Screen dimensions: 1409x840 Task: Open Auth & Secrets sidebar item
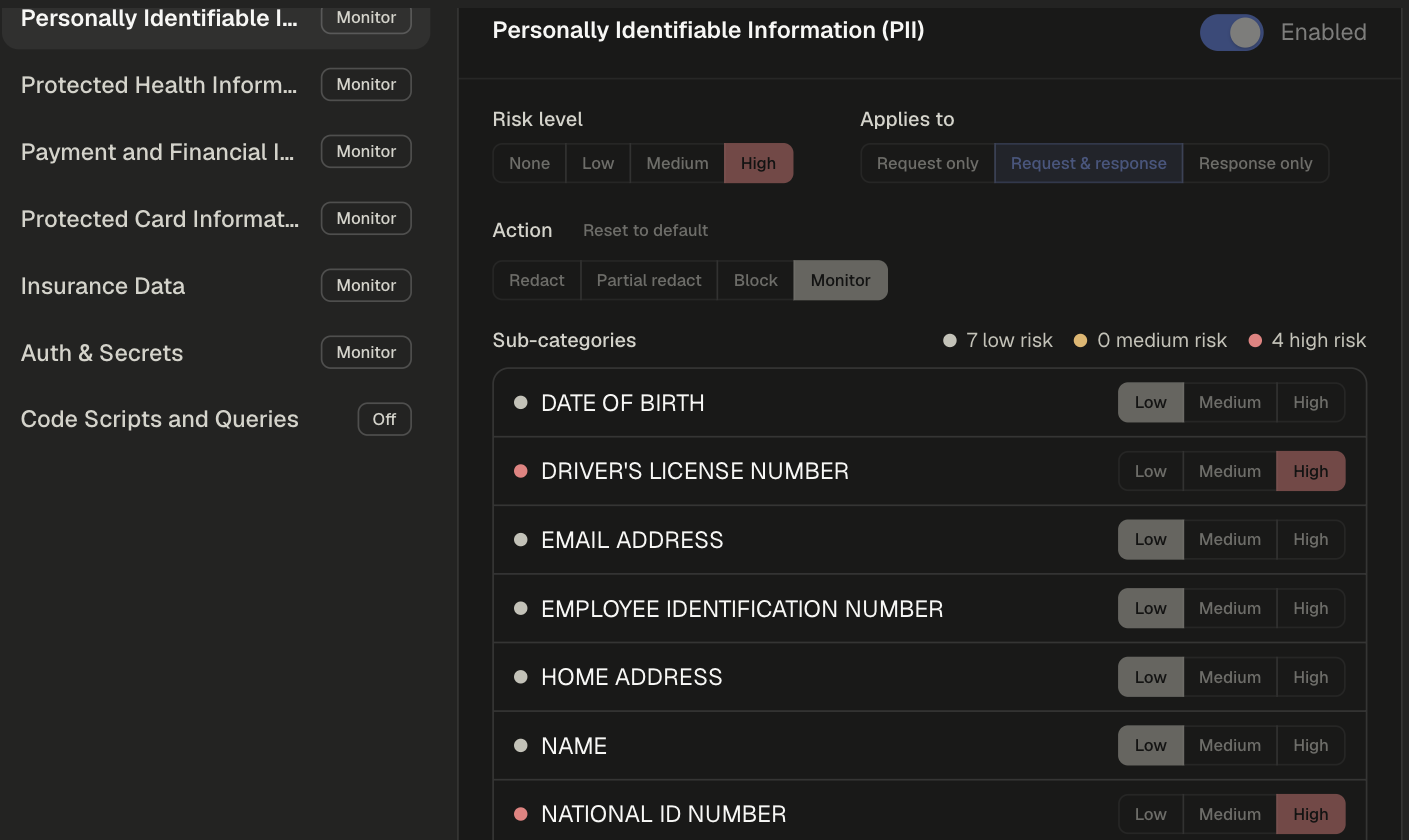(x=215, y=353)
